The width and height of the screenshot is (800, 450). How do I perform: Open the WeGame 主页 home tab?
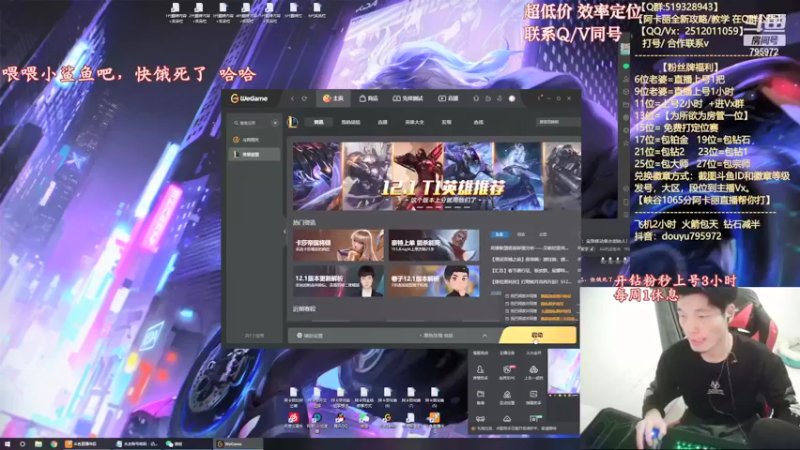coord(333,98)
